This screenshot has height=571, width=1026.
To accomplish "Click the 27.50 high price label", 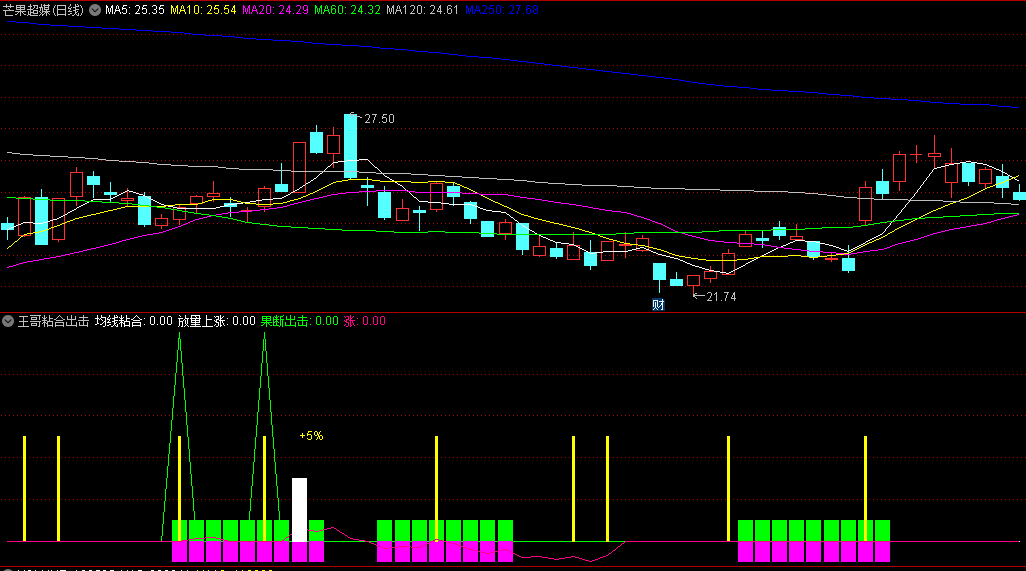I will click(x=380, y=119).
